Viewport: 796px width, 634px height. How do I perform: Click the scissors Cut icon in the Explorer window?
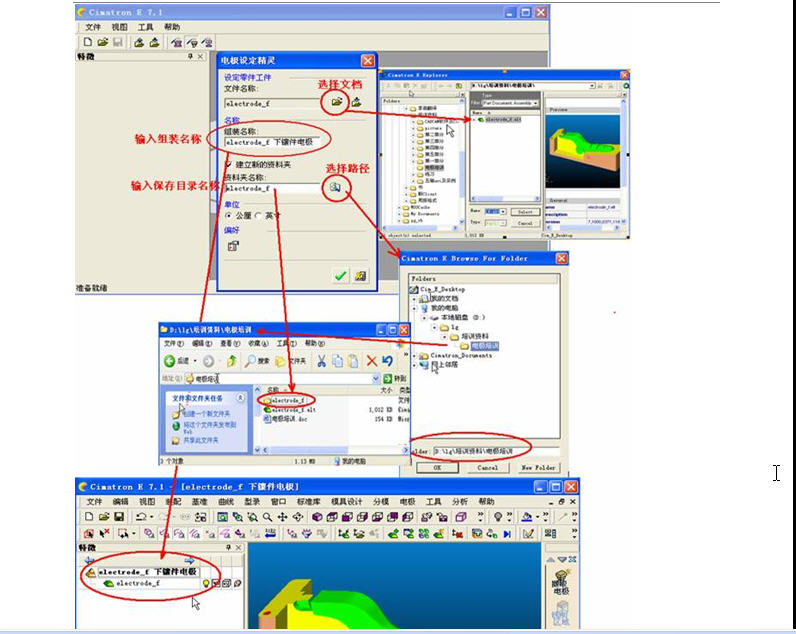[x=321, y=361]
